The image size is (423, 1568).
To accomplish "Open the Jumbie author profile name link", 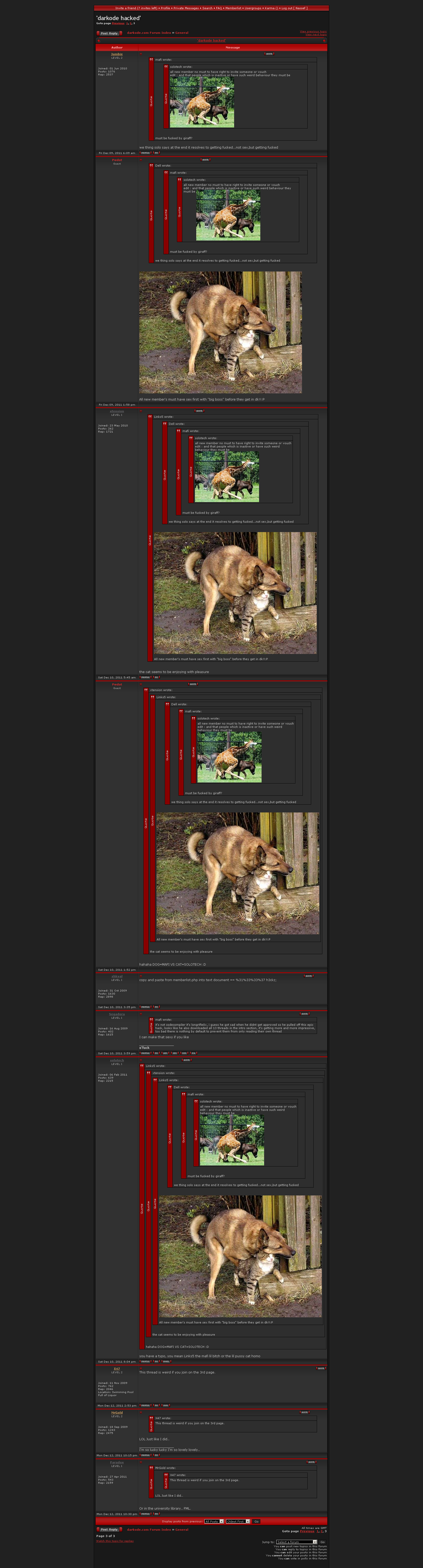I will (116, 54).
